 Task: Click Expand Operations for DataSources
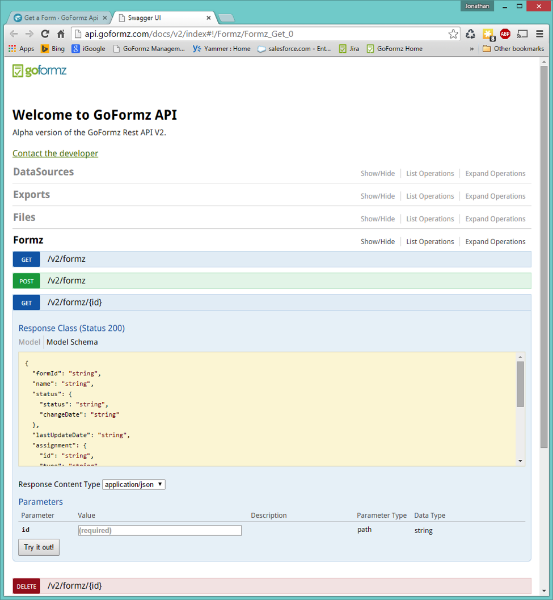point(495,174)
